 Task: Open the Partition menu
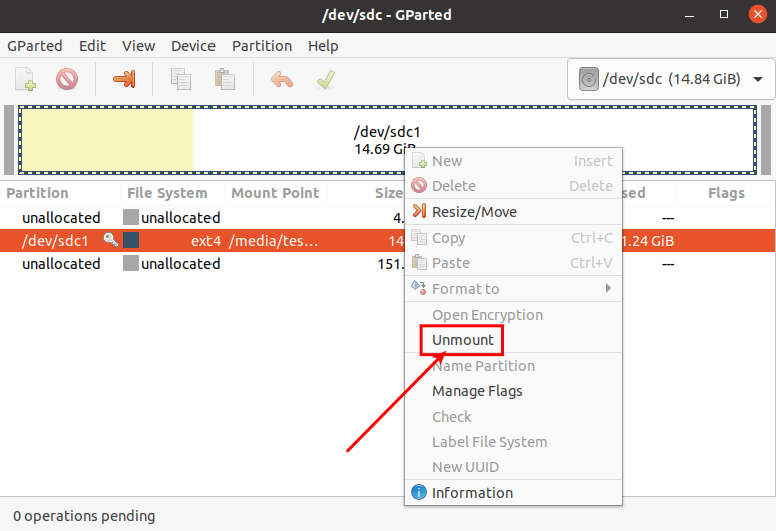[262, 46]
